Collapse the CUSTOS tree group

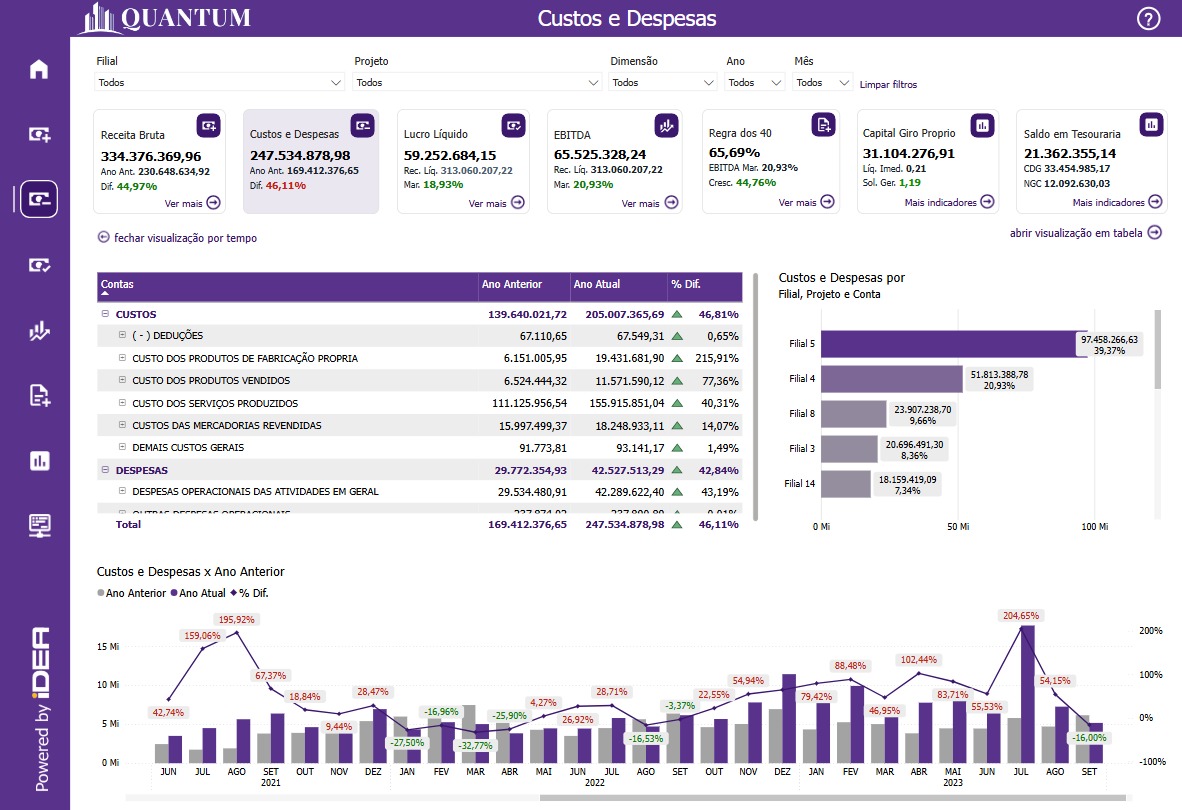pos(105,314)
